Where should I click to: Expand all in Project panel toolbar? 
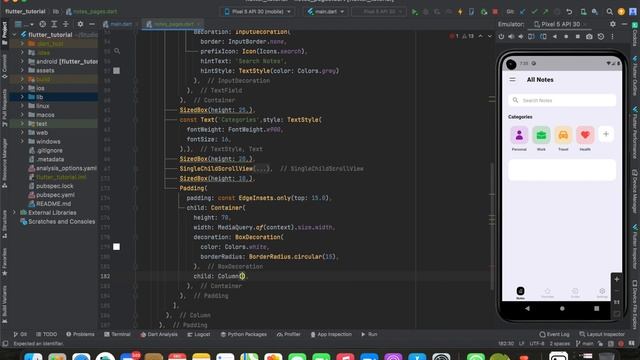[x=54, y=24]
